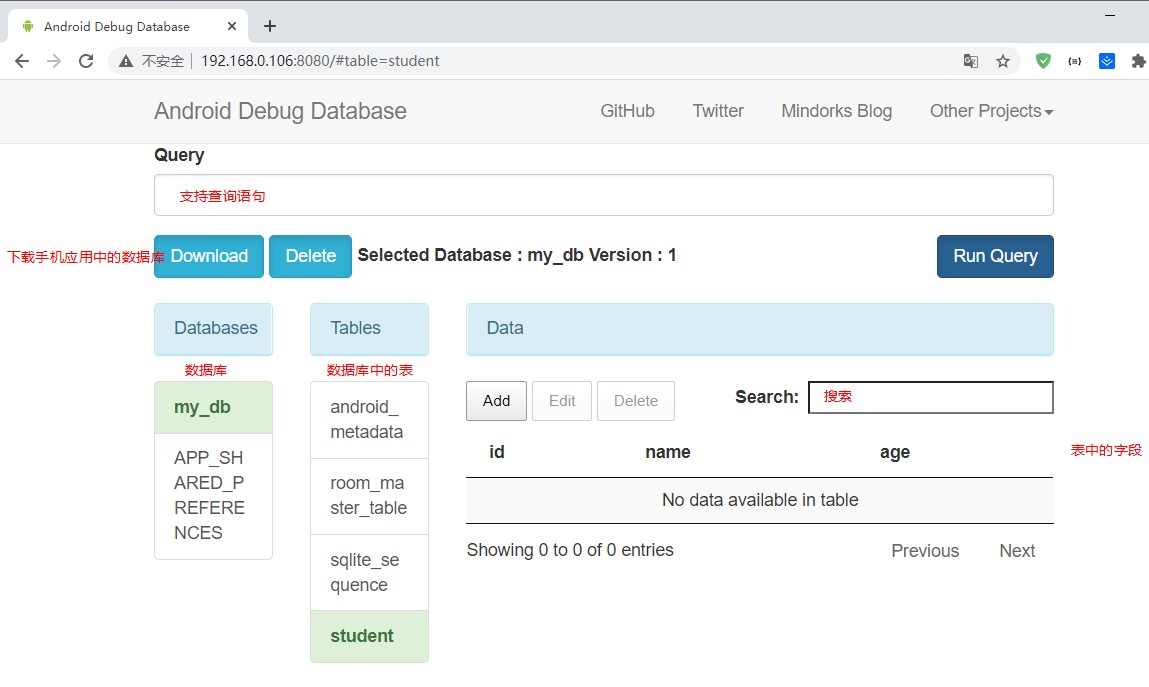Go to the Previous page
This screenshot has height=687, width=1149.
(925, 551)
